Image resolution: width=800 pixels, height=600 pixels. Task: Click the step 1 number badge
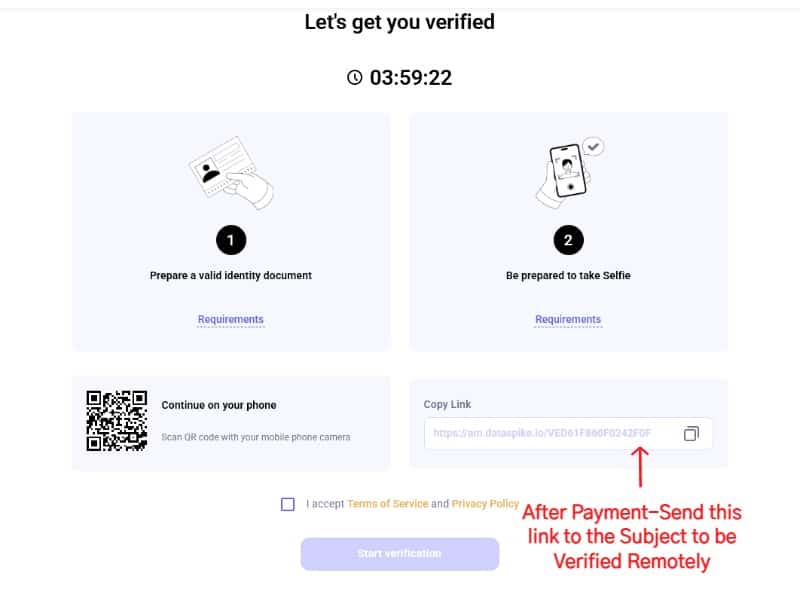[231, 240]
